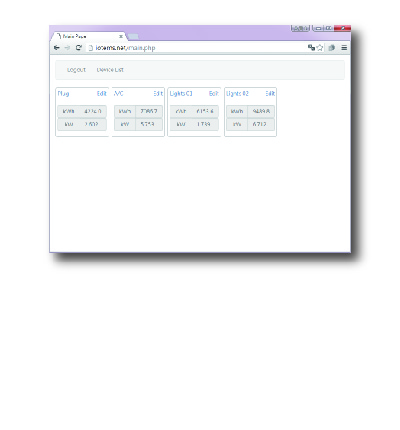The image size is (400, 430).
Task: Click the browser forward arrow
Action: tap(67, 48)
